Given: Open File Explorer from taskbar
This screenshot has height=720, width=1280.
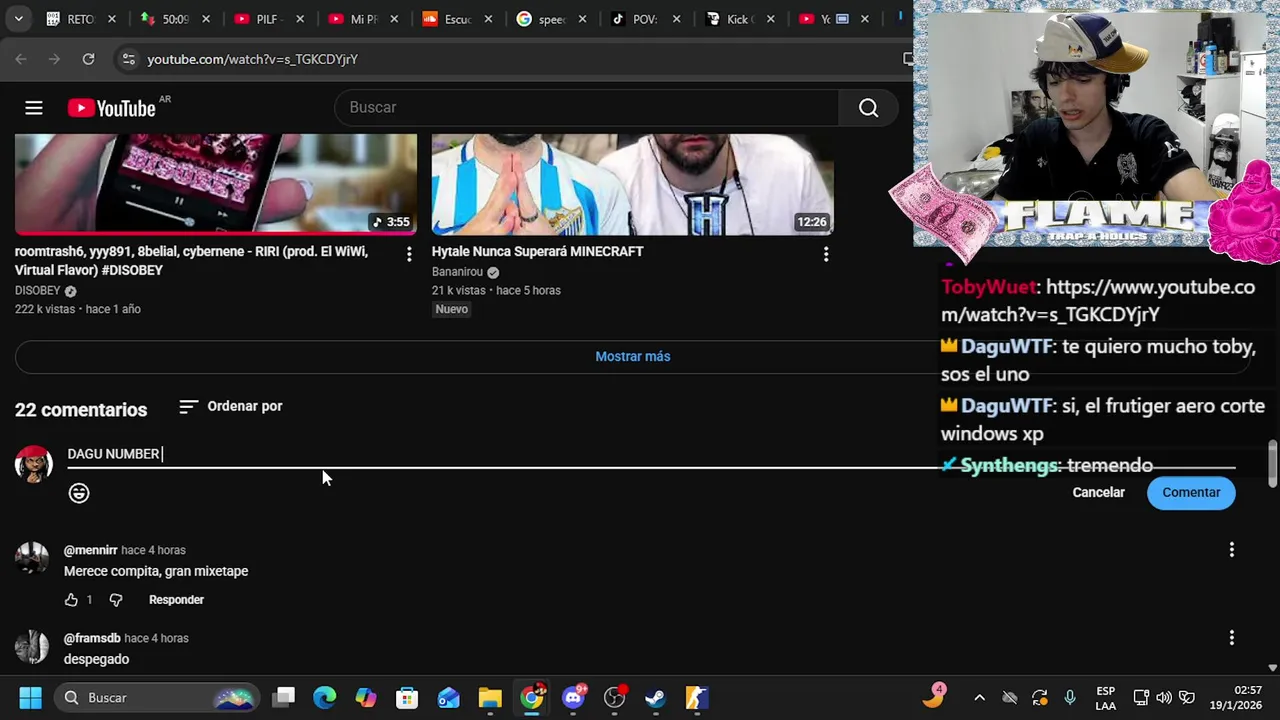Looking at the screenshot, I should (x=490, y=698).
